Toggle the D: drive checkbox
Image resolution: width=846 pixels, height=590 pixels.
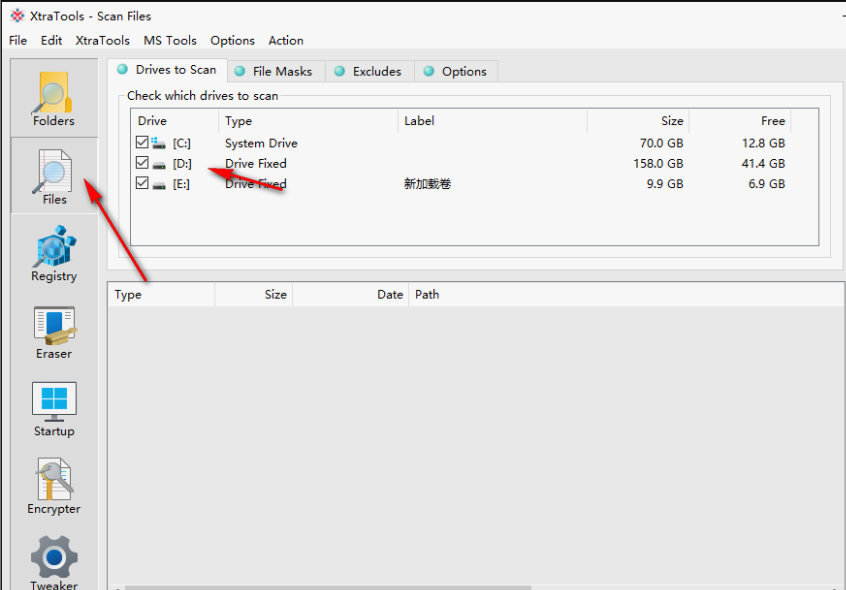[x=142, y=163]
